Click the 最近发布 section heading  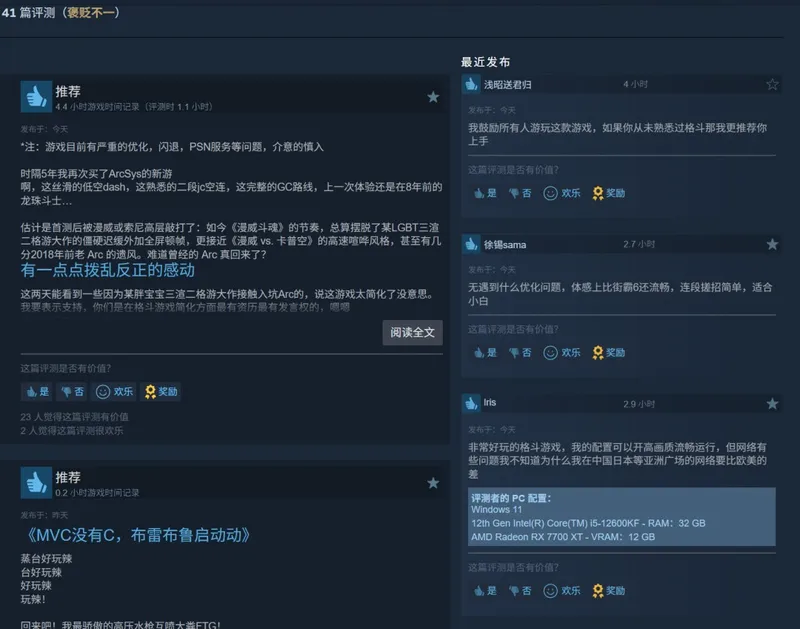pos(485,62)
